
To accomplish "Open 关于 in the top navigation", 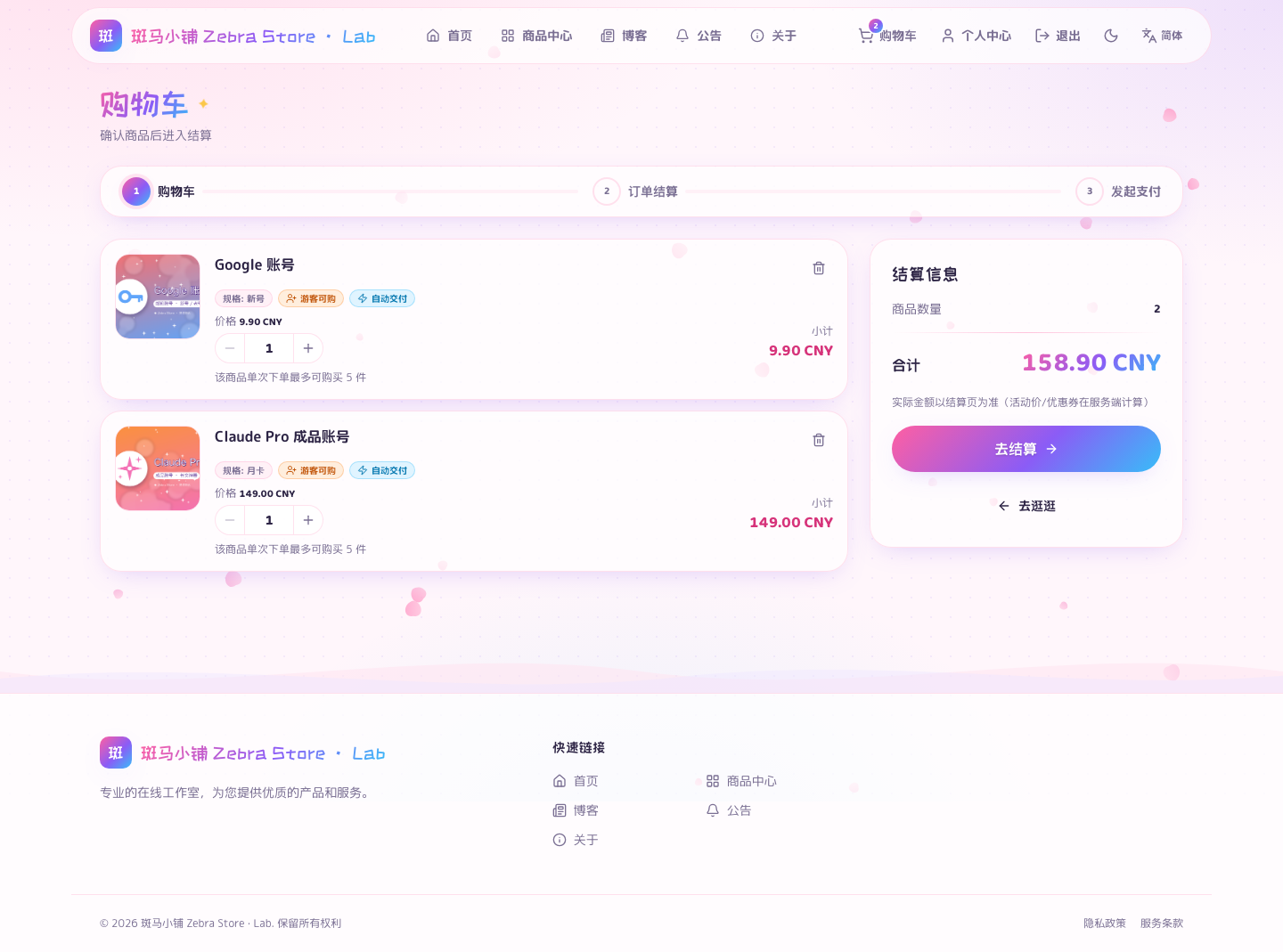I will click(773, 36).
